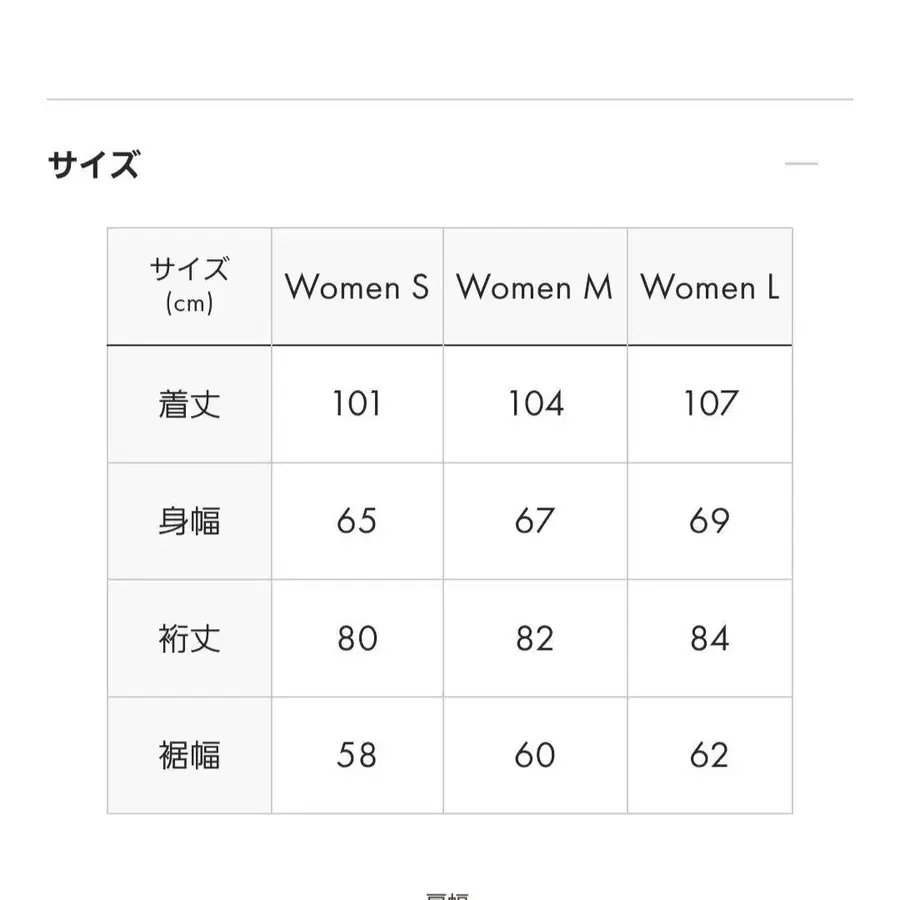This screenshot has width=900, height=900.
Task: Select the Women M column header
Action: pos(533,288)
